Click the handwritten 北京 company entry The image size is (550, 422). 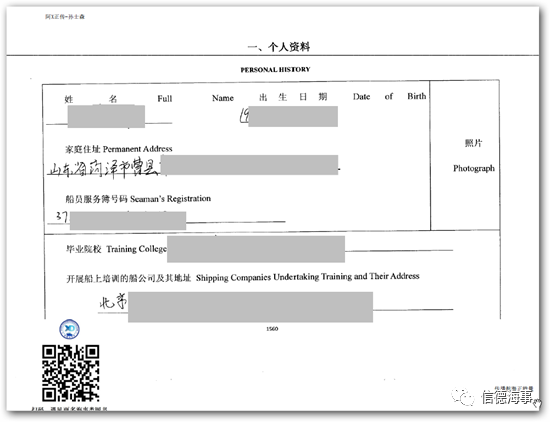[x=113, y=302]
